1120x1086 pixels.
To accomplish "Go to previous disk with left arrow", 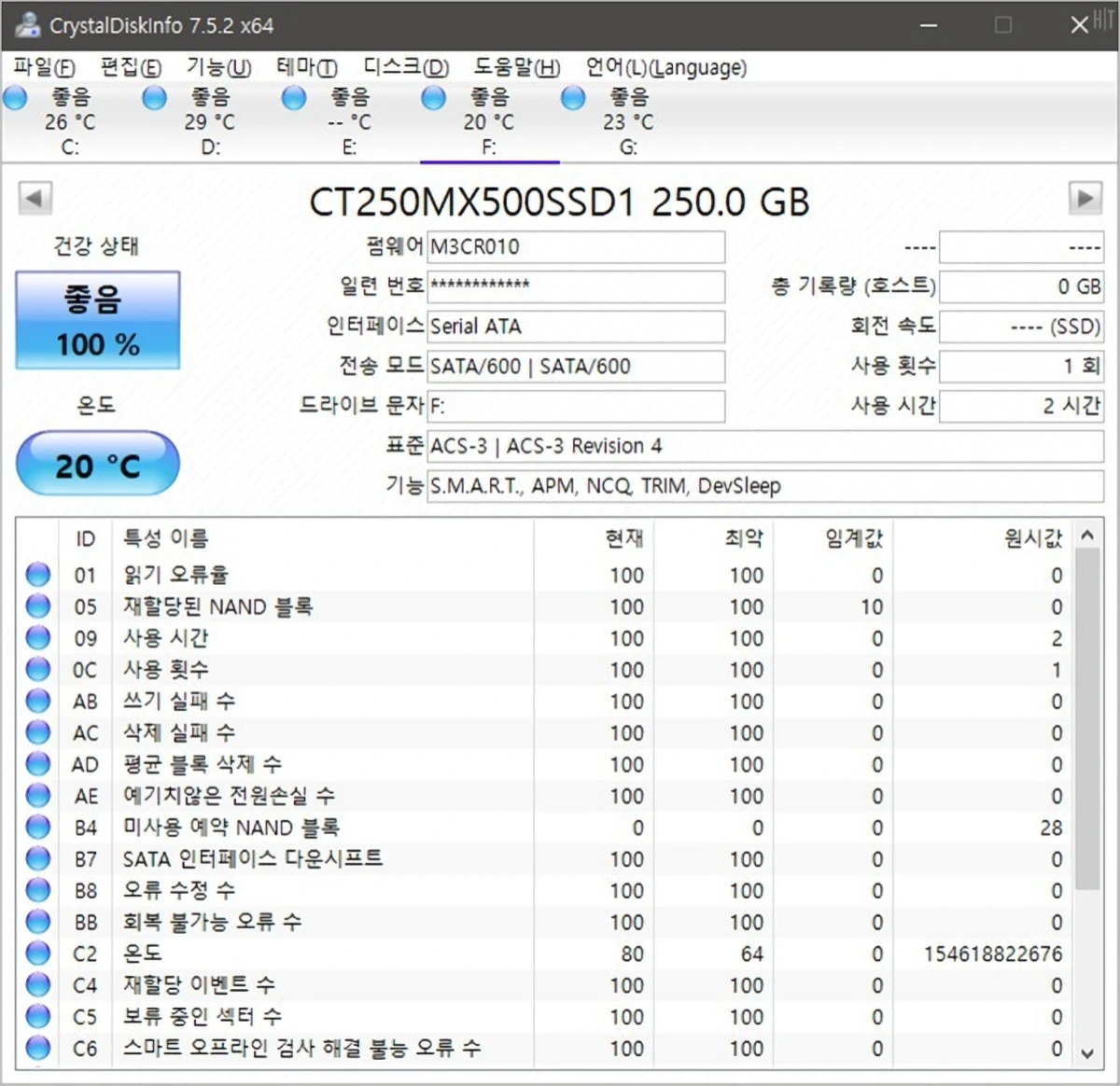I will [35, 199].
